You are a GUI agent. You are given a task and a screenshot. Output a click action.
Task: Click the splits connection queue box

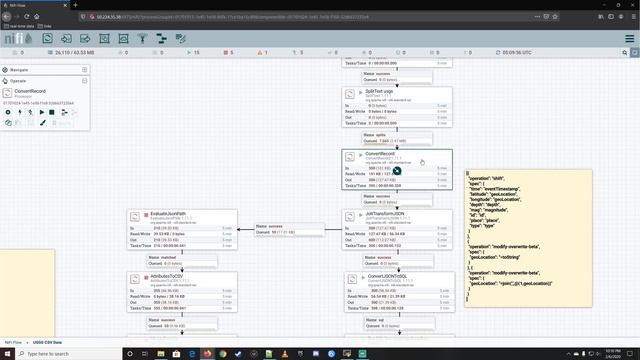click(x=397, y=138)
